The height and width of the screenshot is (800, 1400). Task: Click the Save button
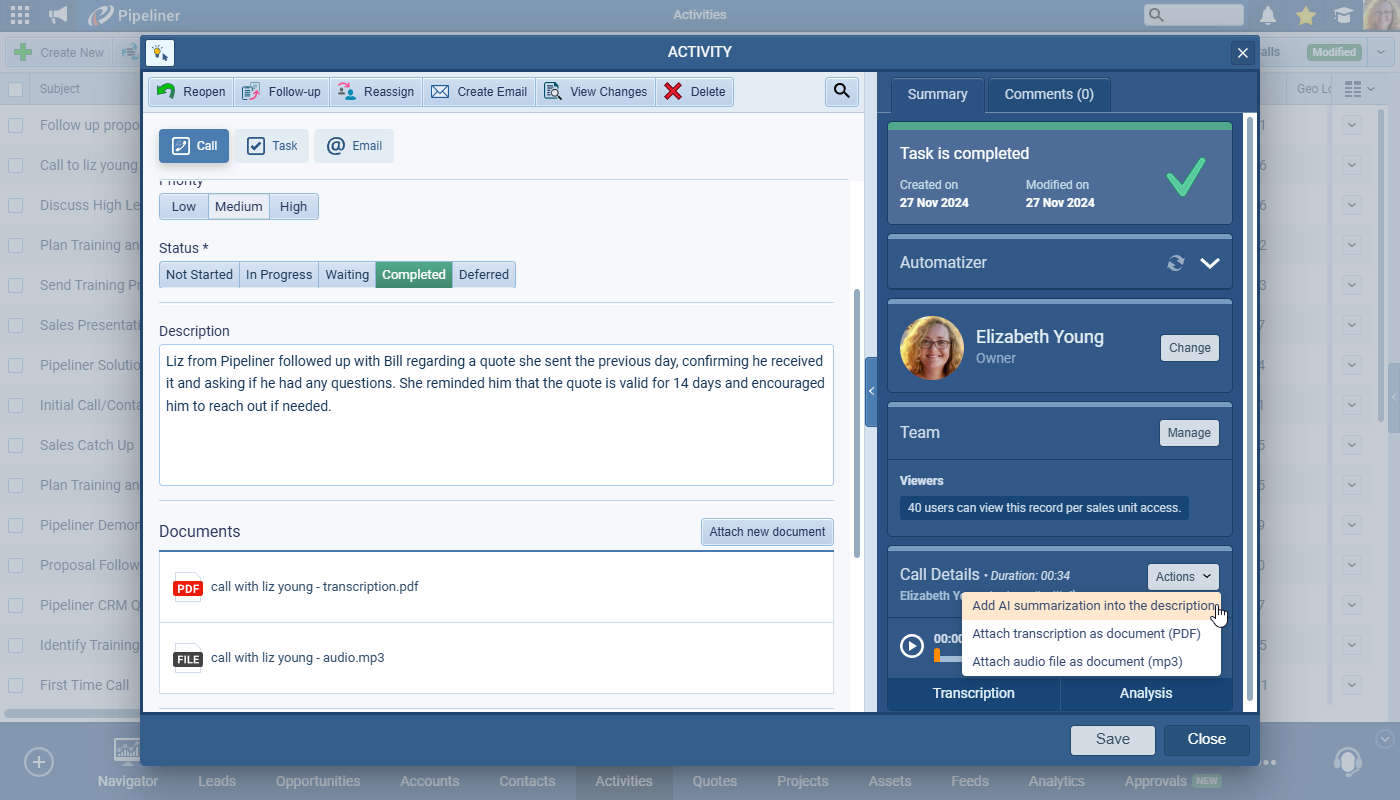pos(1112,740)
